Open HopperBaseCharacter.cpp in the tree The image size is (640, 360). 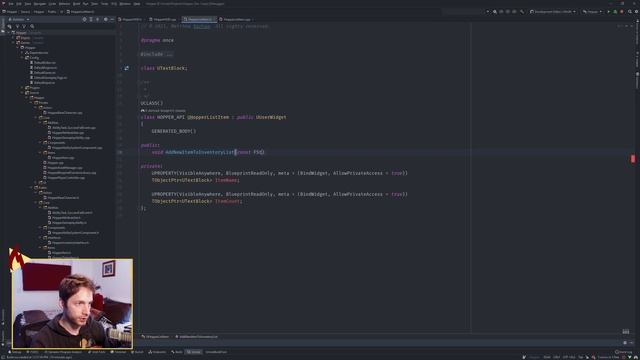click(x=63, y=113)
